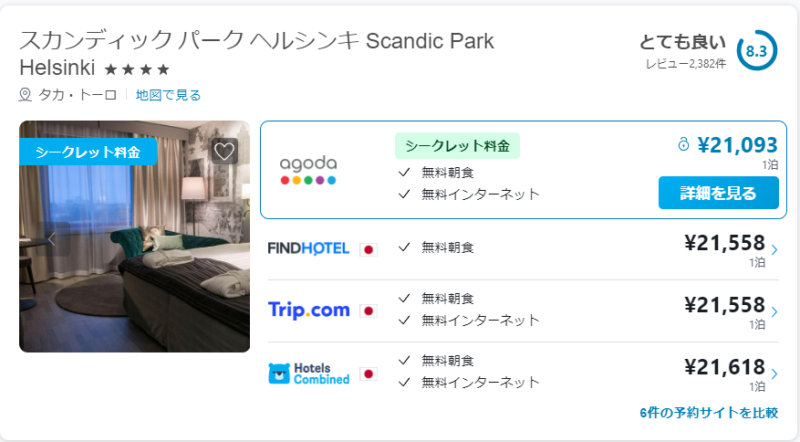Click the hotel room photo thumbnail
The height and width of the screenshot is (442, 800).
click(135, 236)
